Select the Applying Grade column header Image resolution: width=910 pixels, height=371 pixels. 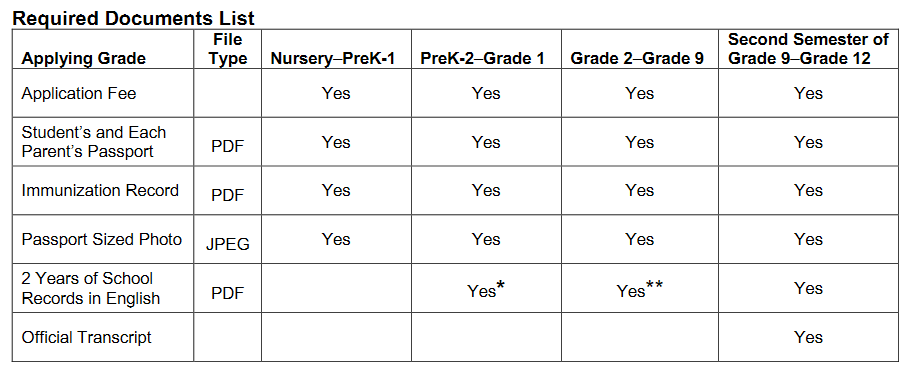tap(84, 59)
